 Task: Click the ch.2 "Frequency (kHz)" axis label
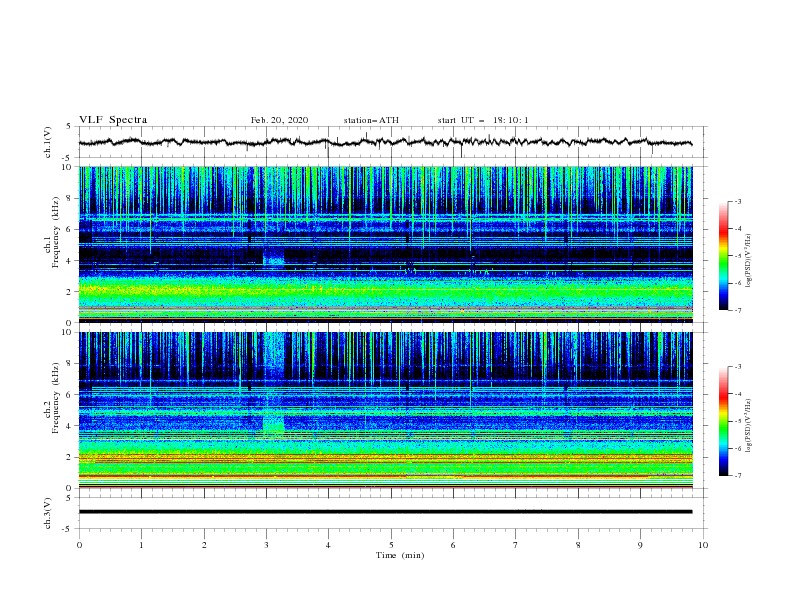56,397
